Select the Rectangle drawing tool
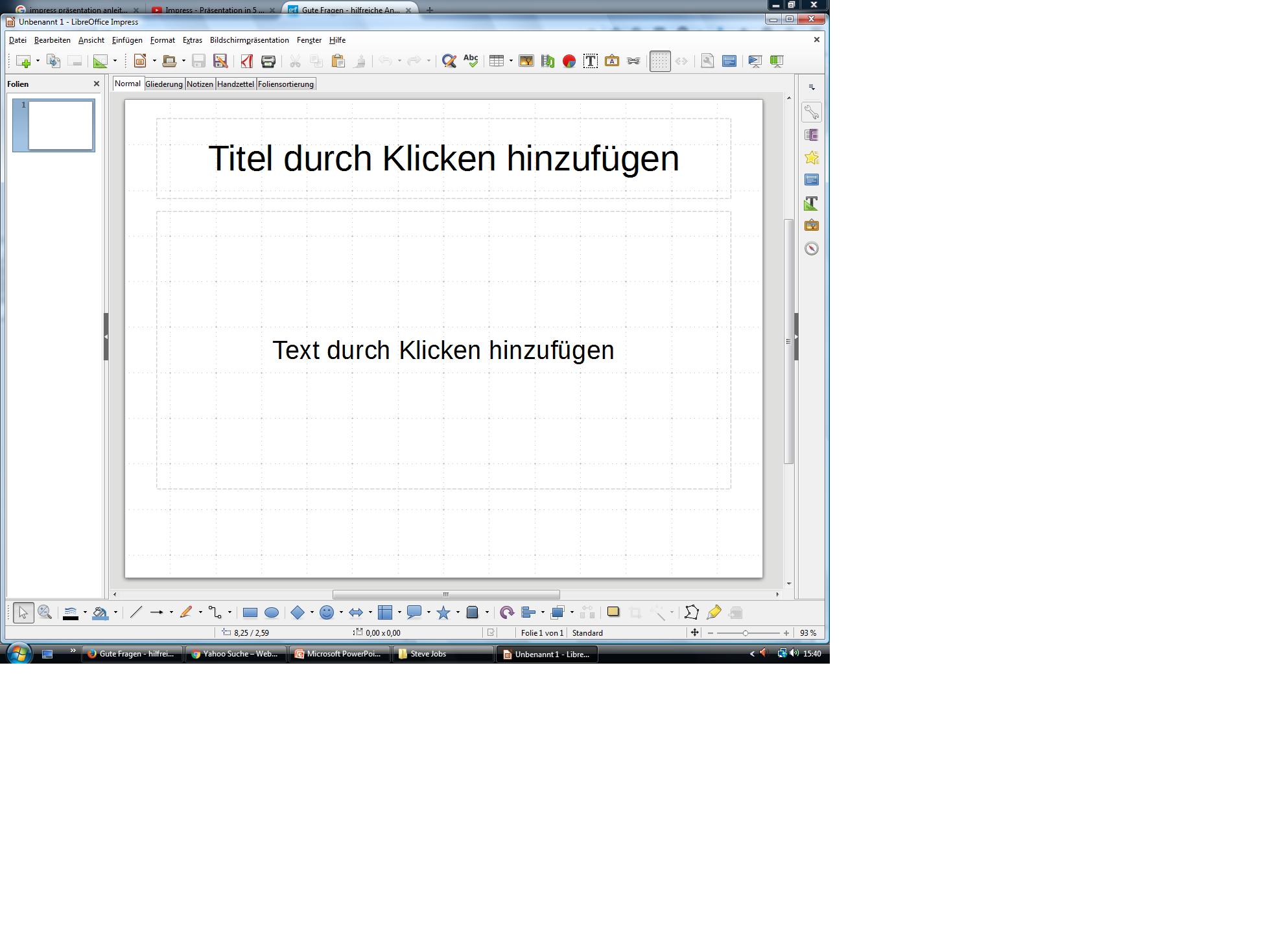The image size is (1270, 952). (x=250, y=612)
